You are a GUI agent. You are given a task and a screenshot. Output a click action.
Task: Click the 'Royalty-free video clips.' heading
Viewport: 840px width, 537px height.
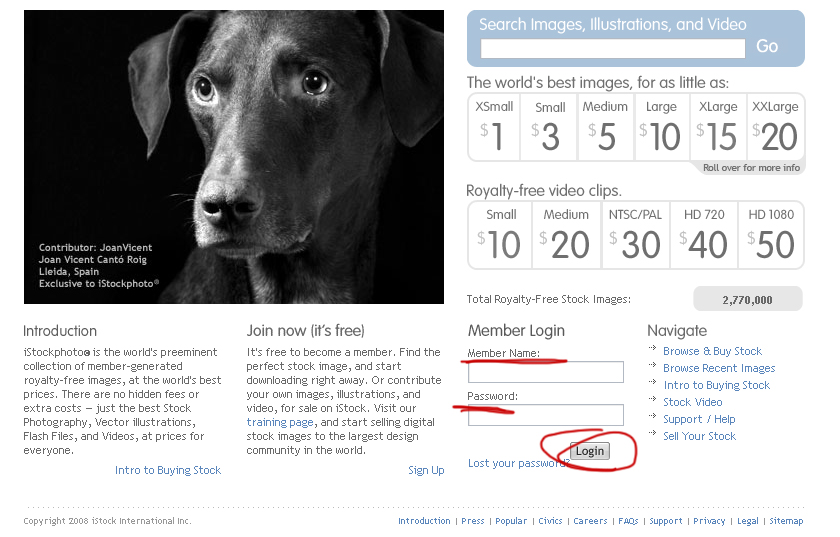(544, 191)
